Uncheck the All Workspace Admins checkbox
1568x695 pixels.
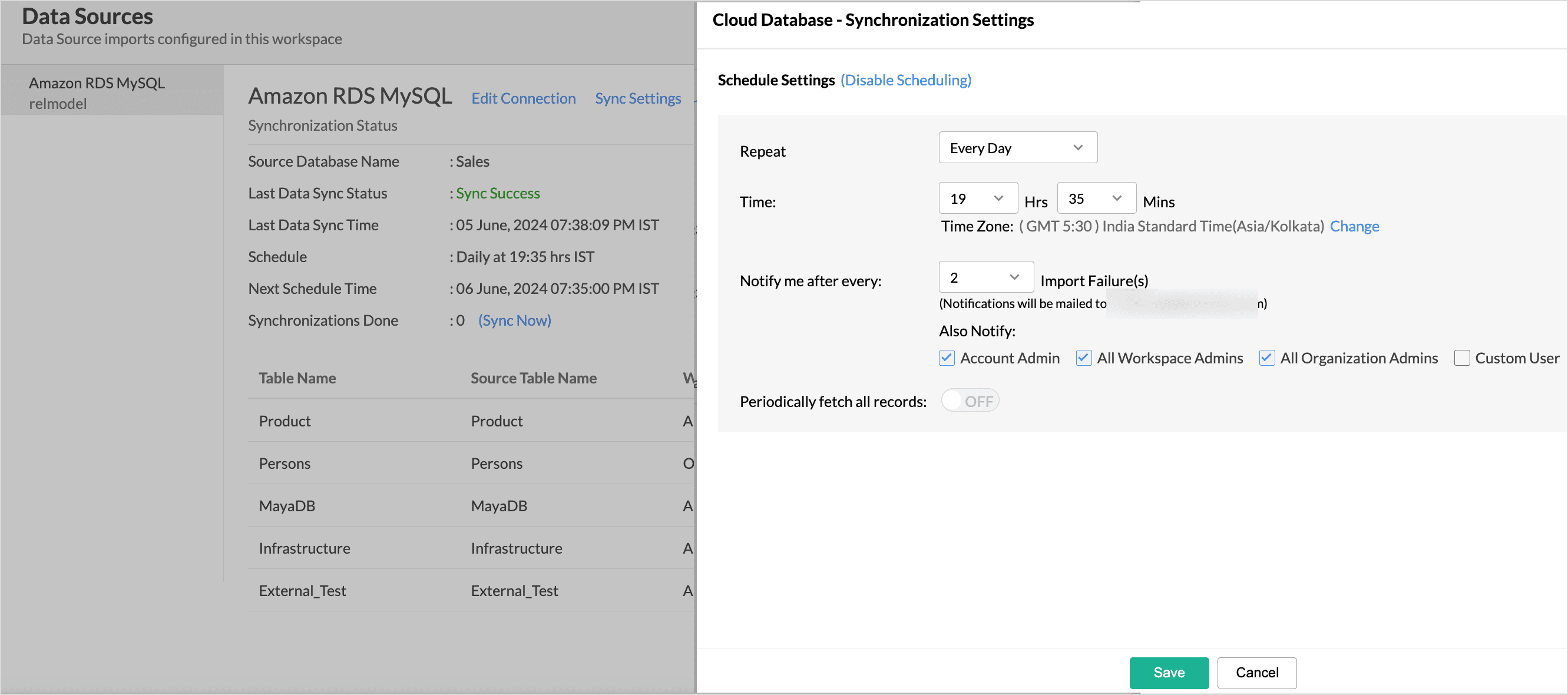tap(1083, 358)
